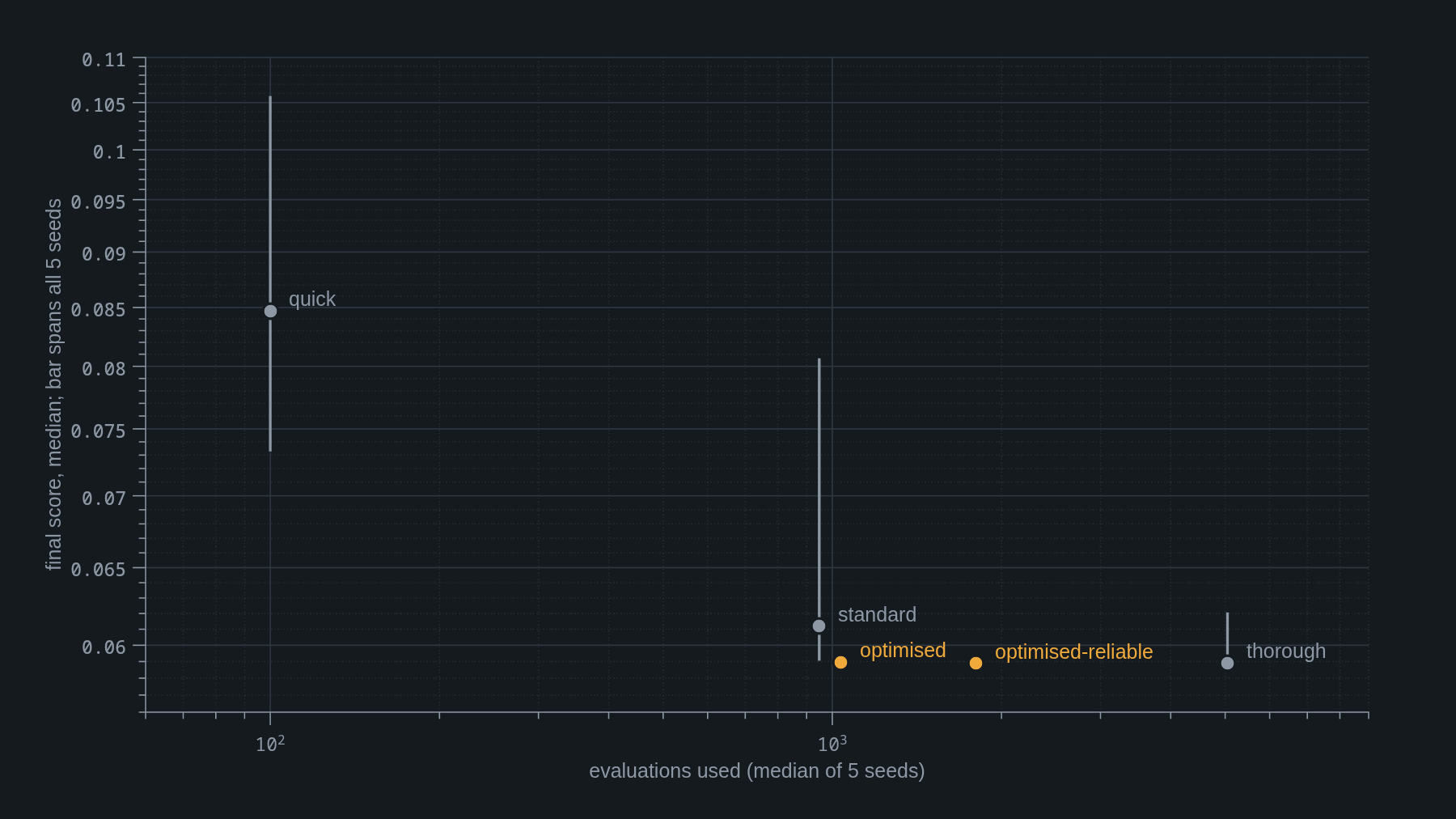Click y-axis tick label 0.08
The image size is (1456, 819).
coord(104,369)
